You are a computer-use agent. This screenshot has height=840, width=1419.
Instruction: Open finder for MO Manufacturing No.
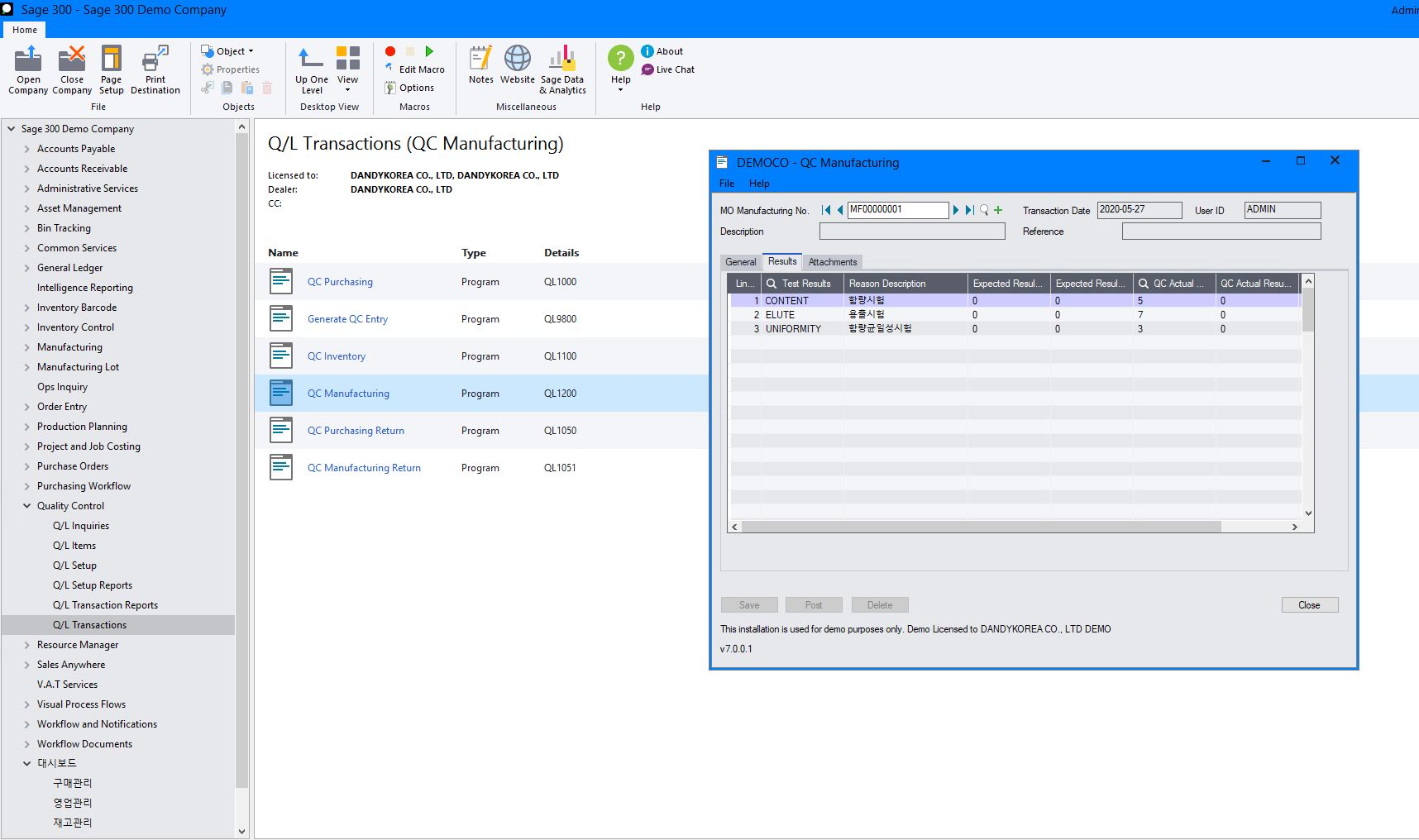tap(984, 210)
